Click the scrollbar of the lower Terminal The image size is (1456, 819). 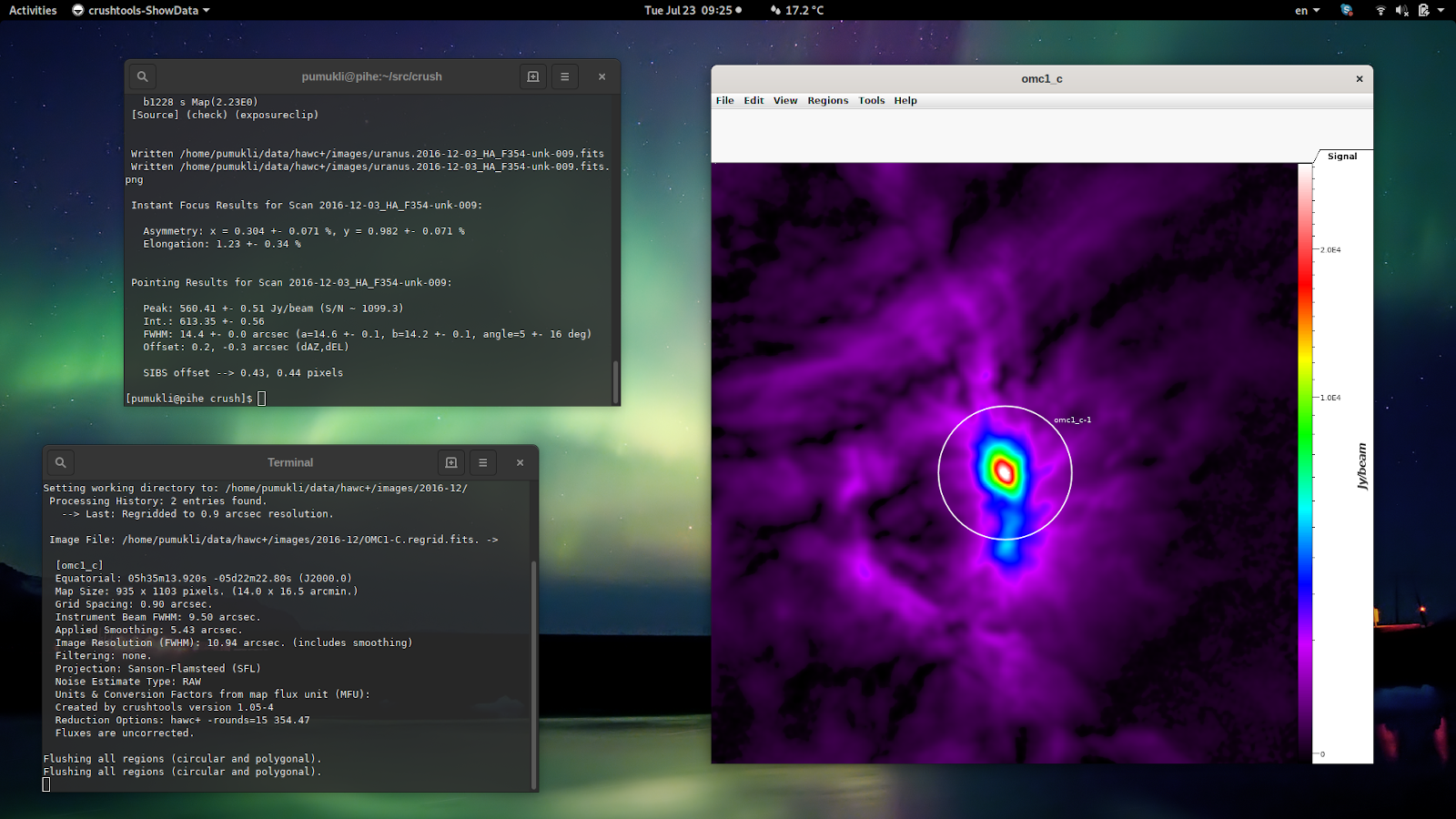tap(533, 674)
